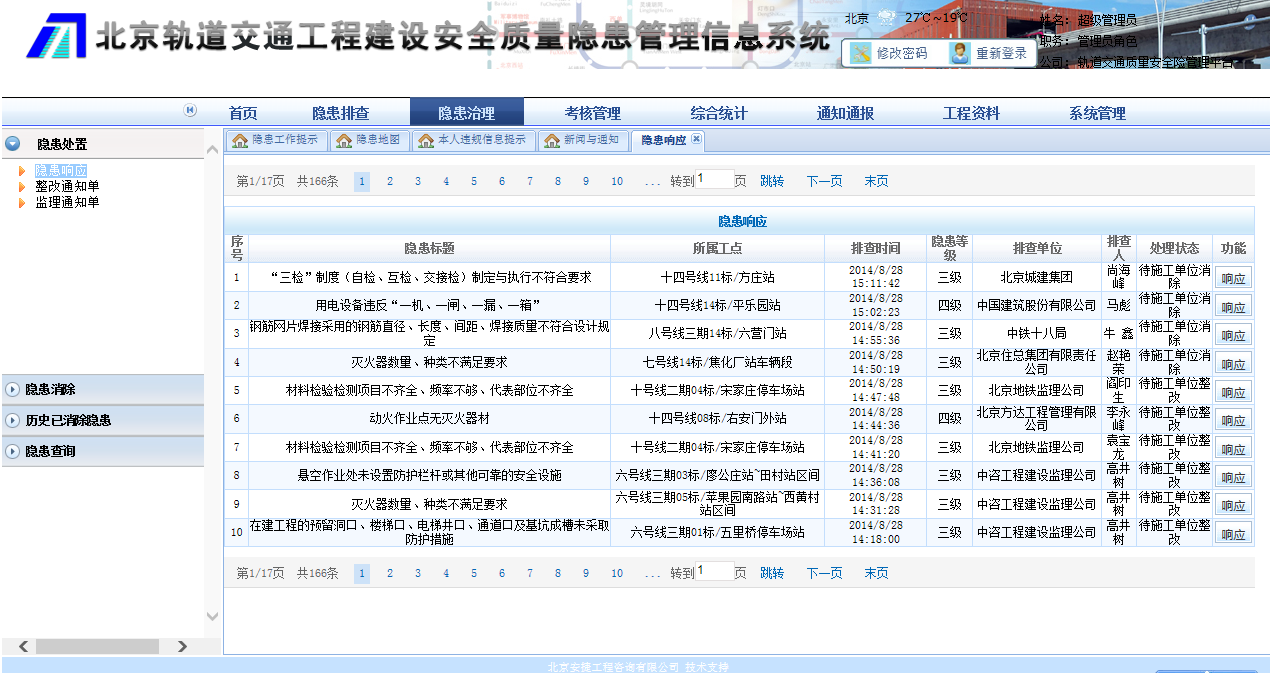
Task: Select 整改通知单 in sidebar tree
Action: [x=67, y=186]
